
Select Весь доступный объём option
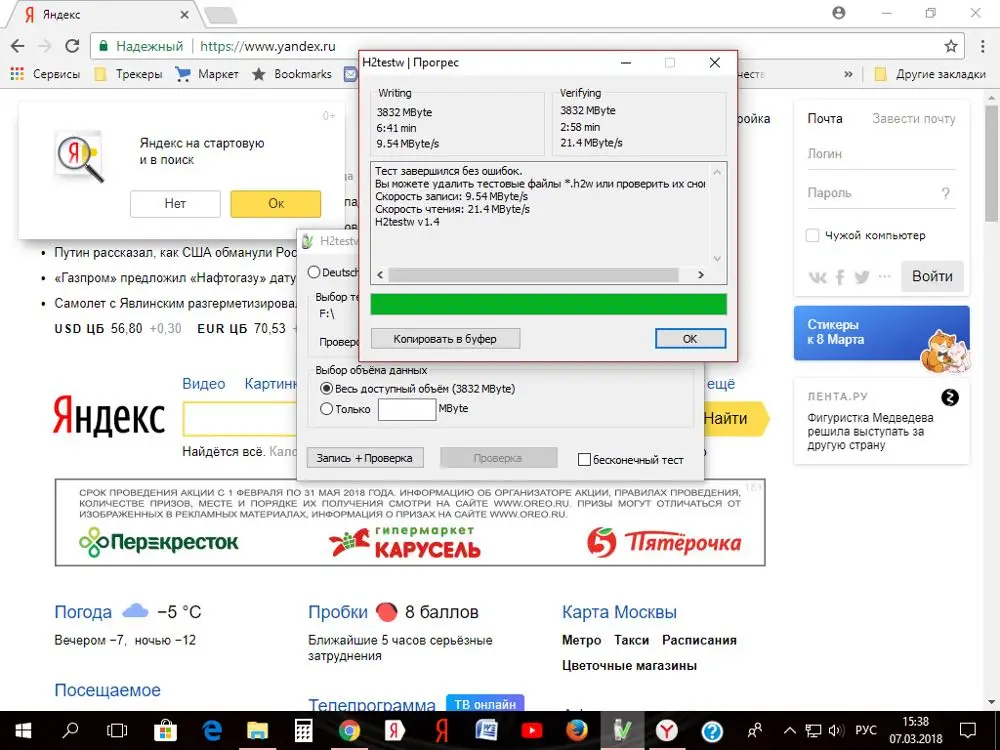point(327,388)
